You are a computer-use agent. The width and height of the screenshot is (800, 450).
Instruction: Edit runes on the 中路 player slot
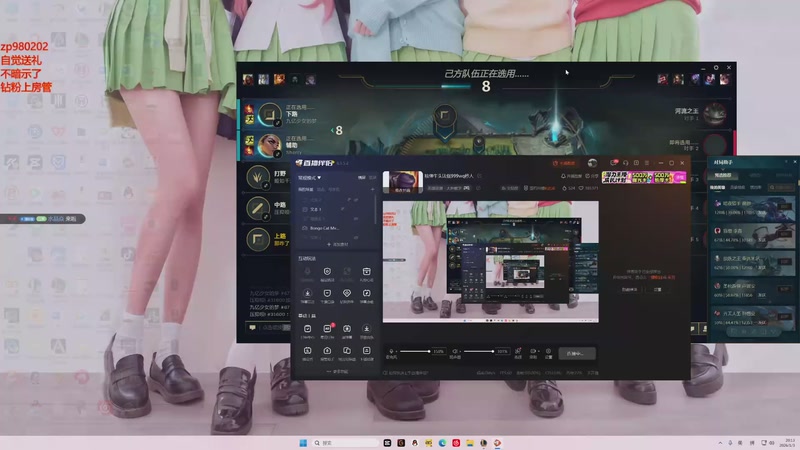265,217
